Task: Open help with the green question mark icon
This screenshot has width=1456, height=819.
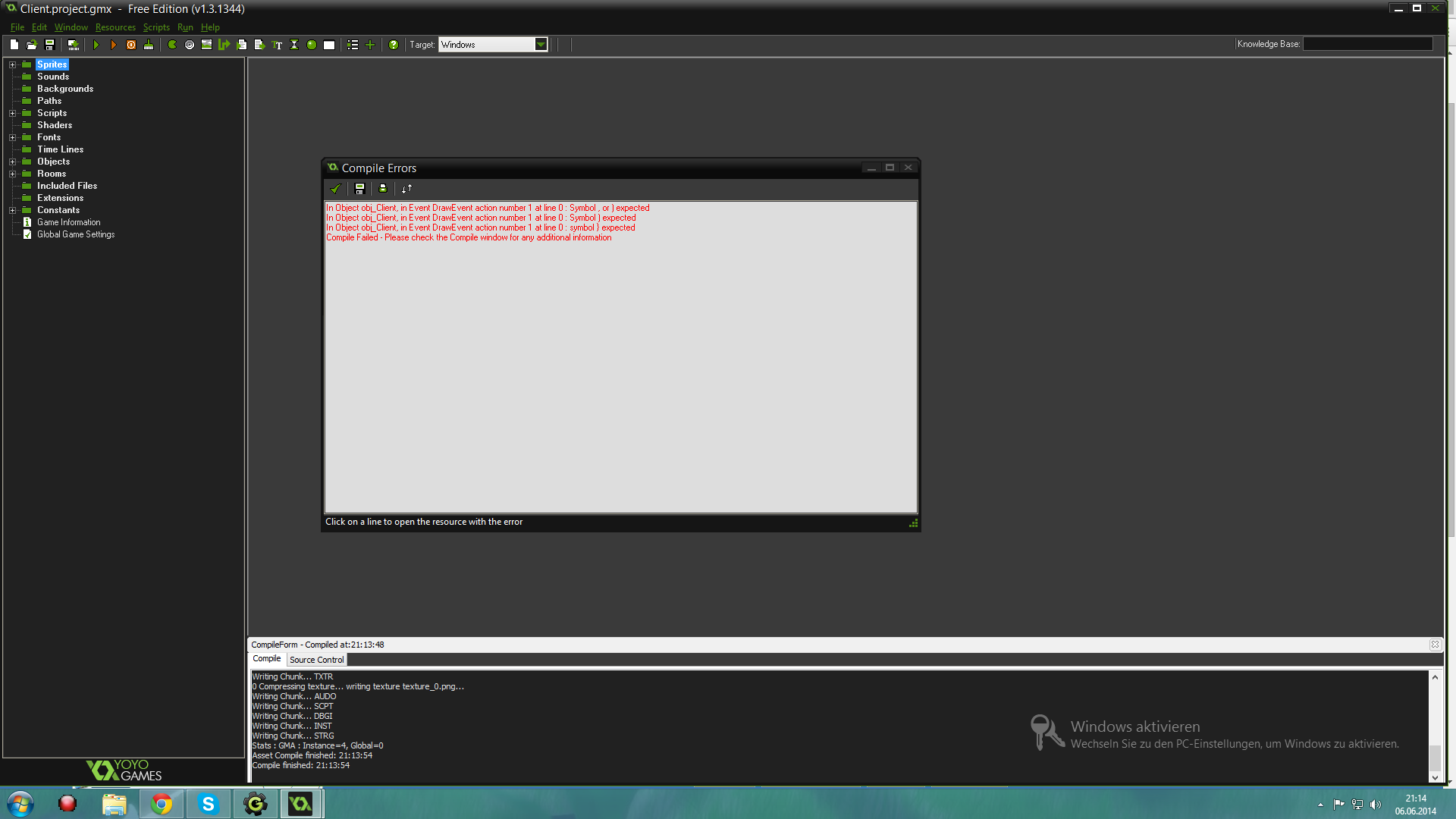Action: tap(394, 45)
